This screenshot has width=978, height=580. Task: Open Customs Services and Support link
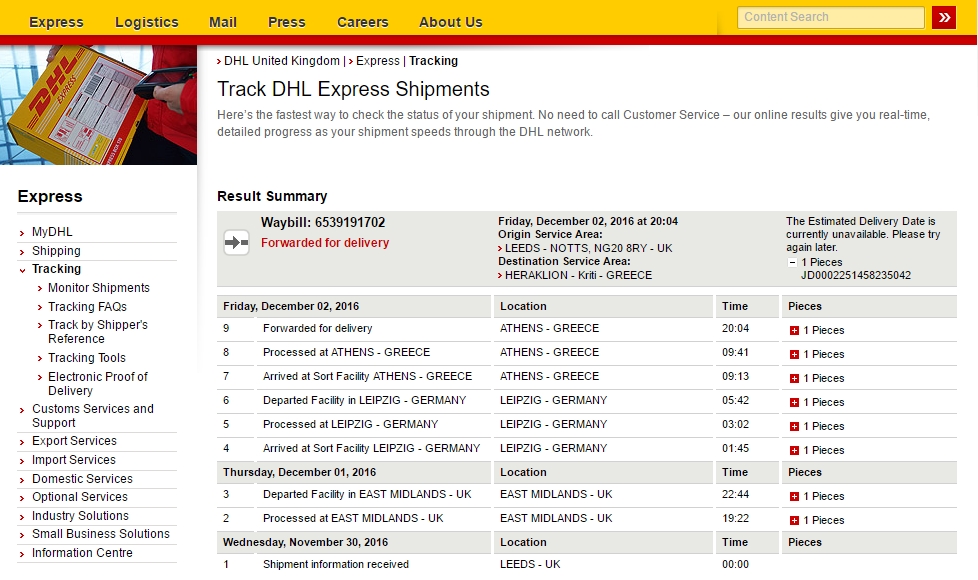coord(92,415)
